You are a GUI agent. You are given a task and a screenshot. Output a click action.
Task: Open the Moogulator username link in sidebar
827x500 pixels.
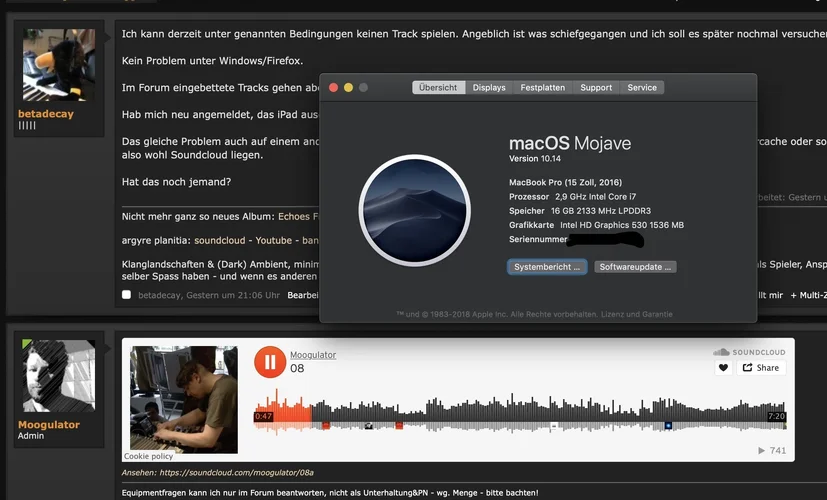pyautogui.click(x=49, y=425)
